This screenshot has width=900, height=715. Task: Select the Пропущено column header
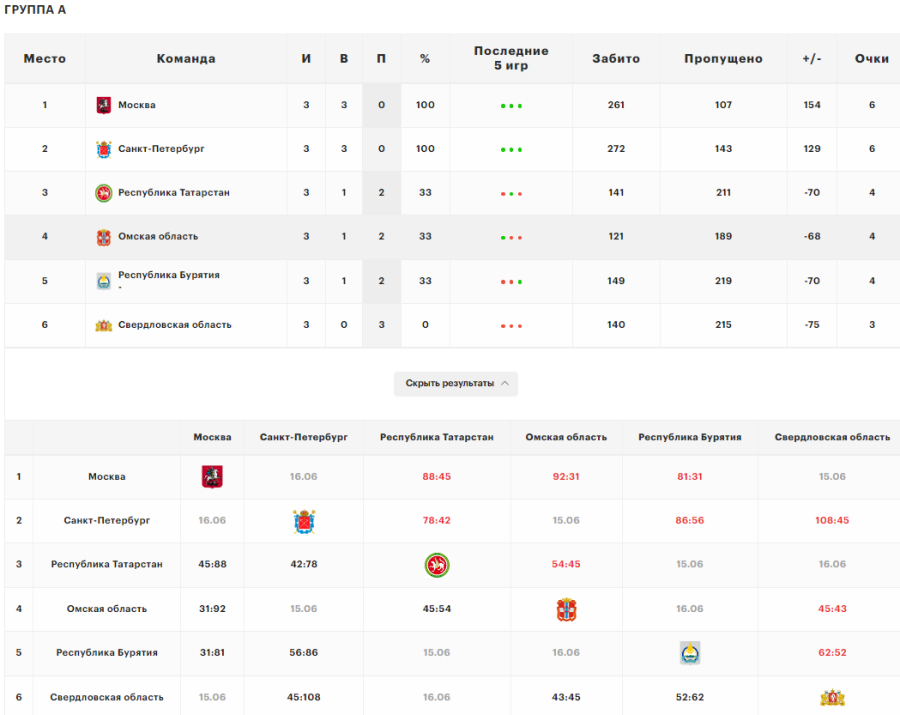click(x=723, y=59)
